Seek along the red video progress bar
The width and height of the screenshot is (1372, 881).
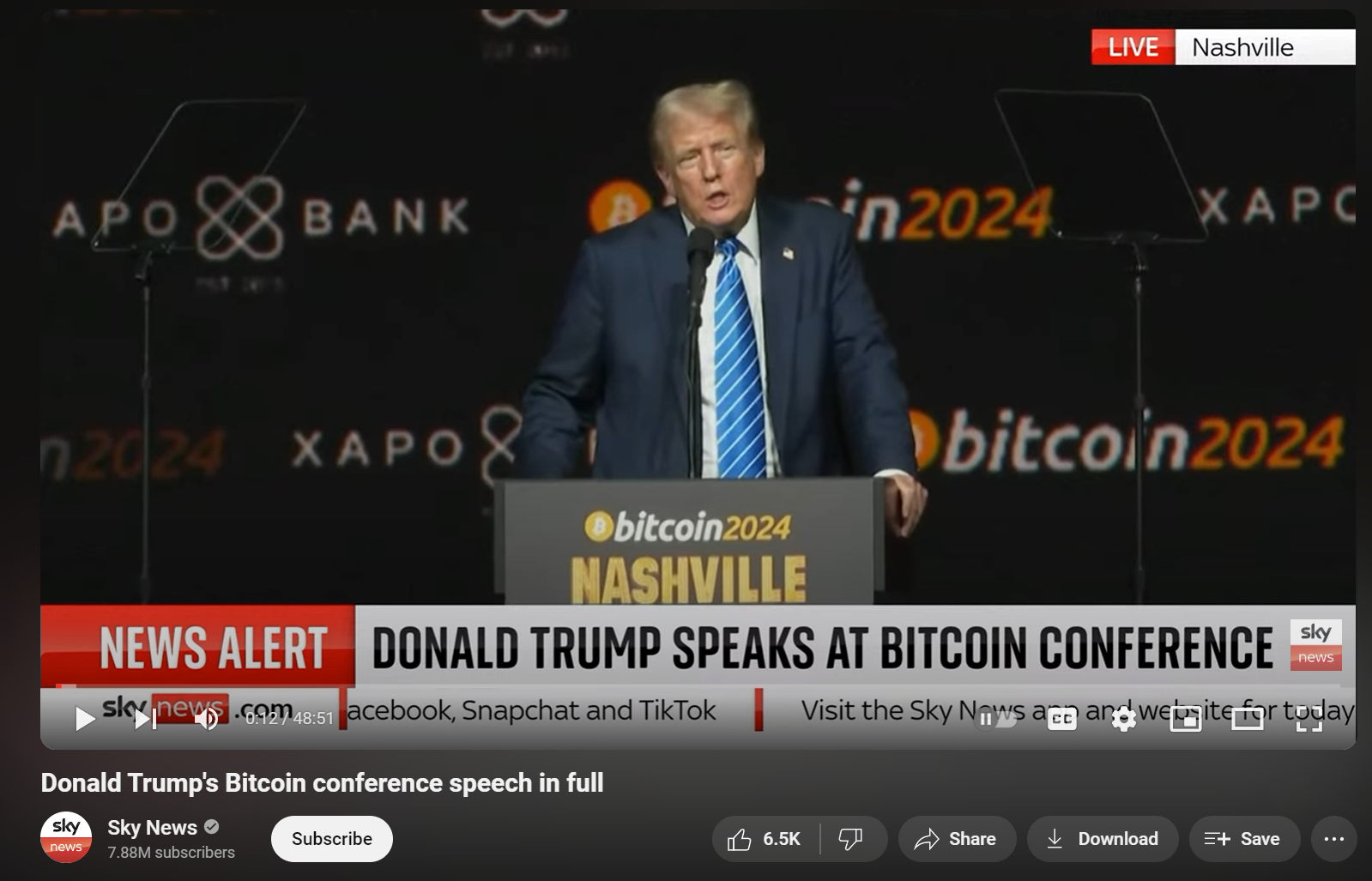(x=698, y=686)
